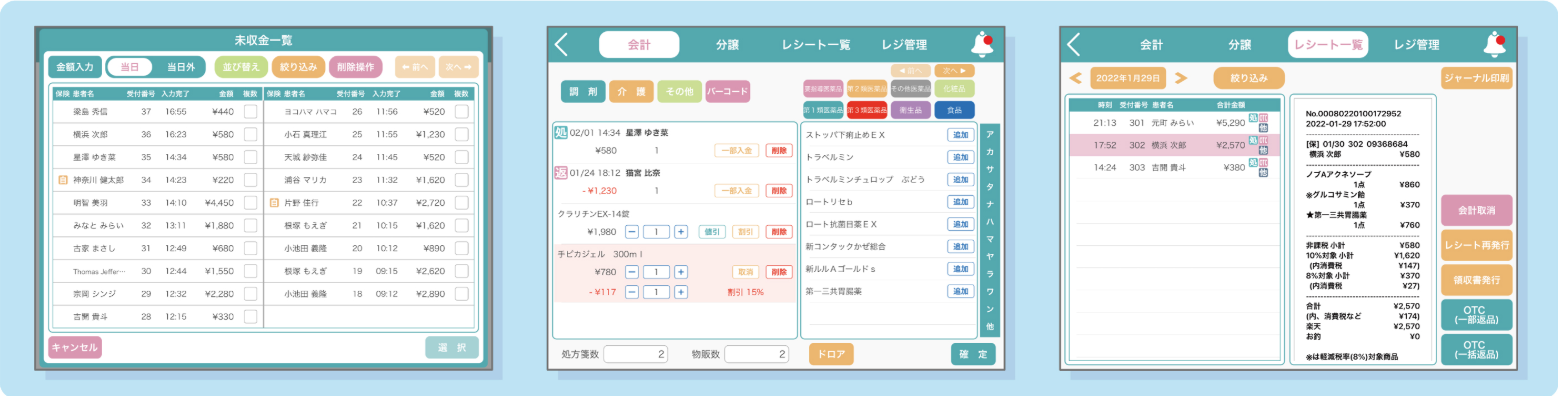Check the box for 明智 美羽 ¥4,450 row

click(x=250, y=203)
